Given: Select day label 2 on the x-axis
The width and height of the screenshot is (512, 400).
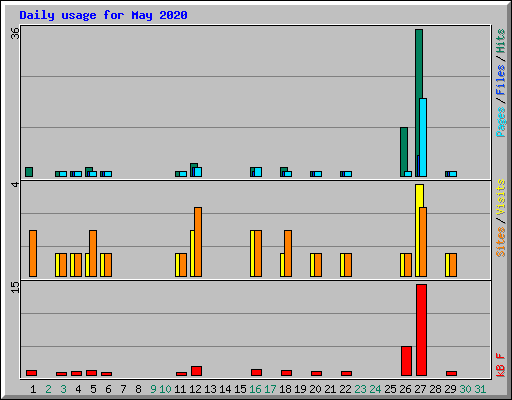Looking at the screenshot, I should tap(48, 389).
